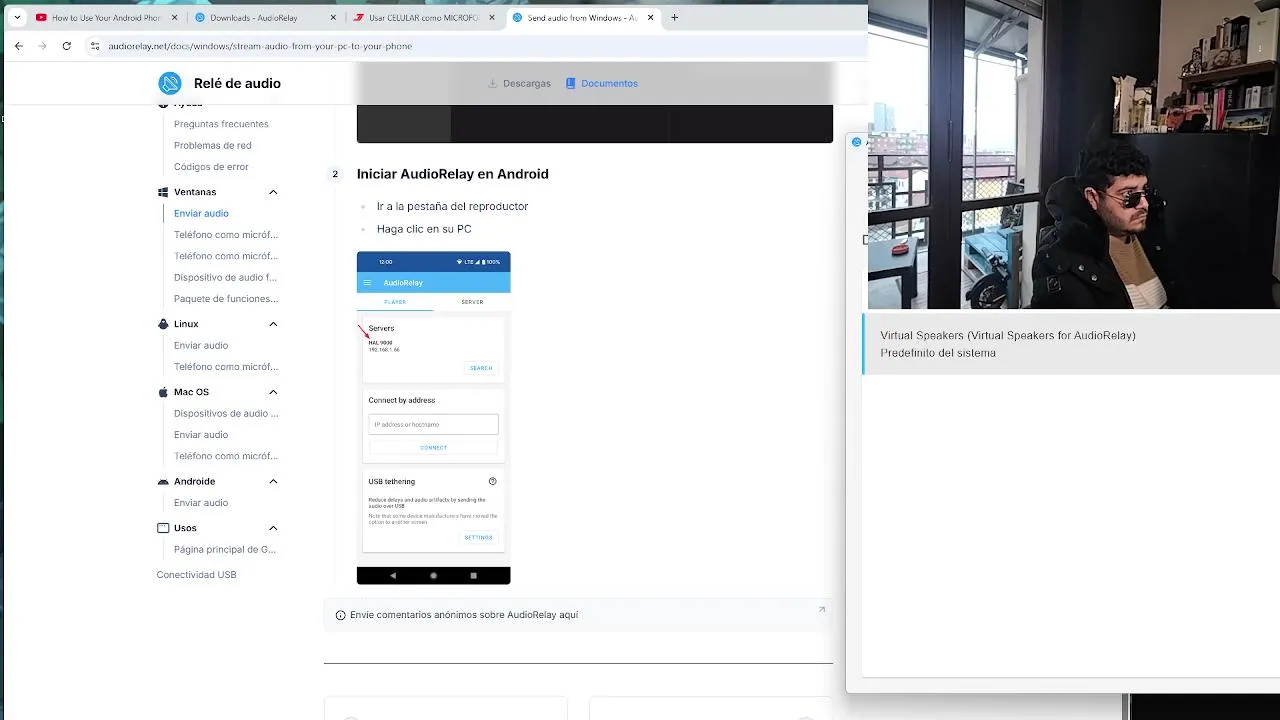This screenshot has width=1280, height=720.
Task: Click 'Haga clic en su PC' text
Action: pyautogui.click(x=424, y=229)
